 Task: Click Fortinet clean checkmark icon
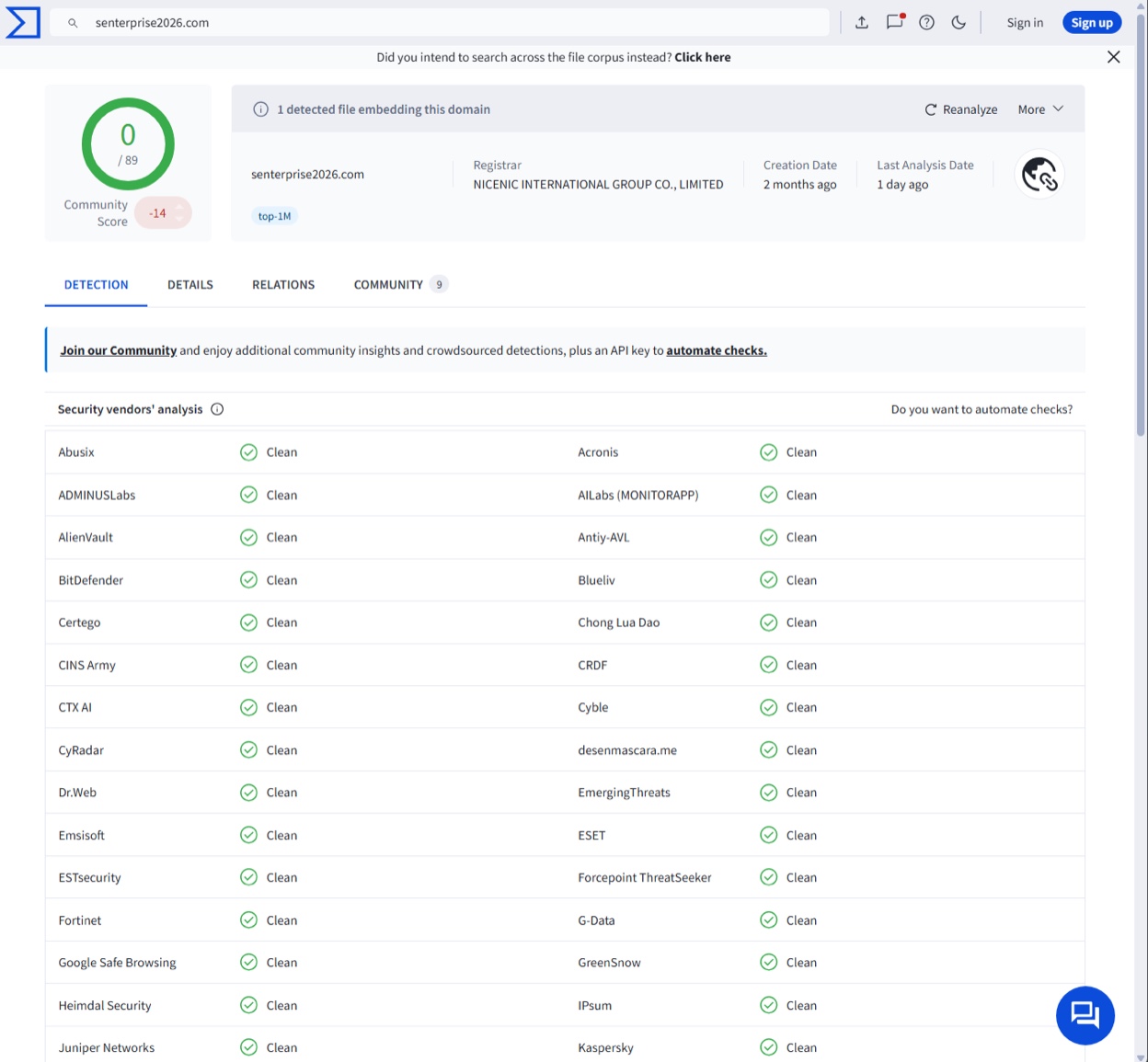[248, 920]
